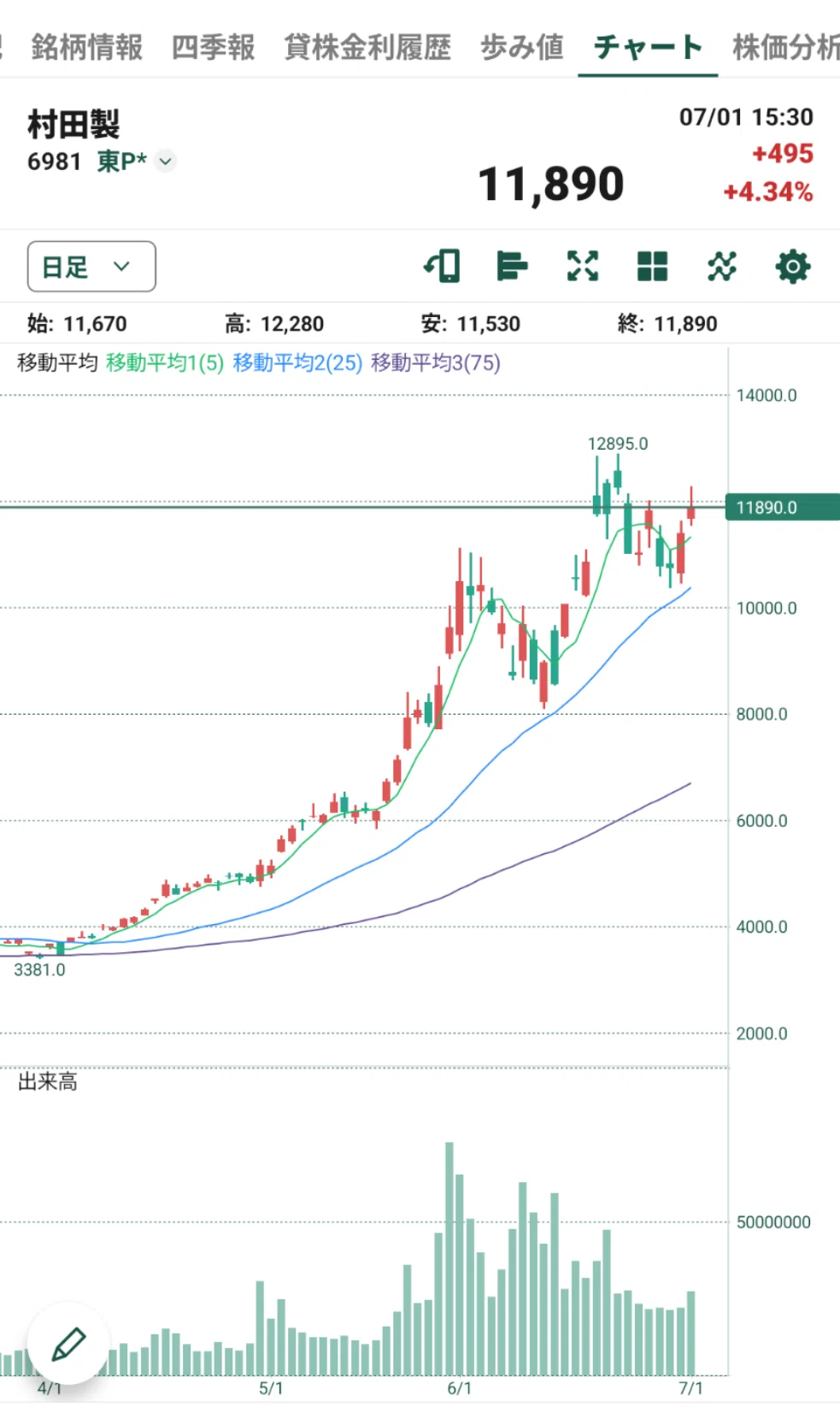Tap the 07/01 15:30 timestamp
Screen dimensions: 840x1407
746,117
